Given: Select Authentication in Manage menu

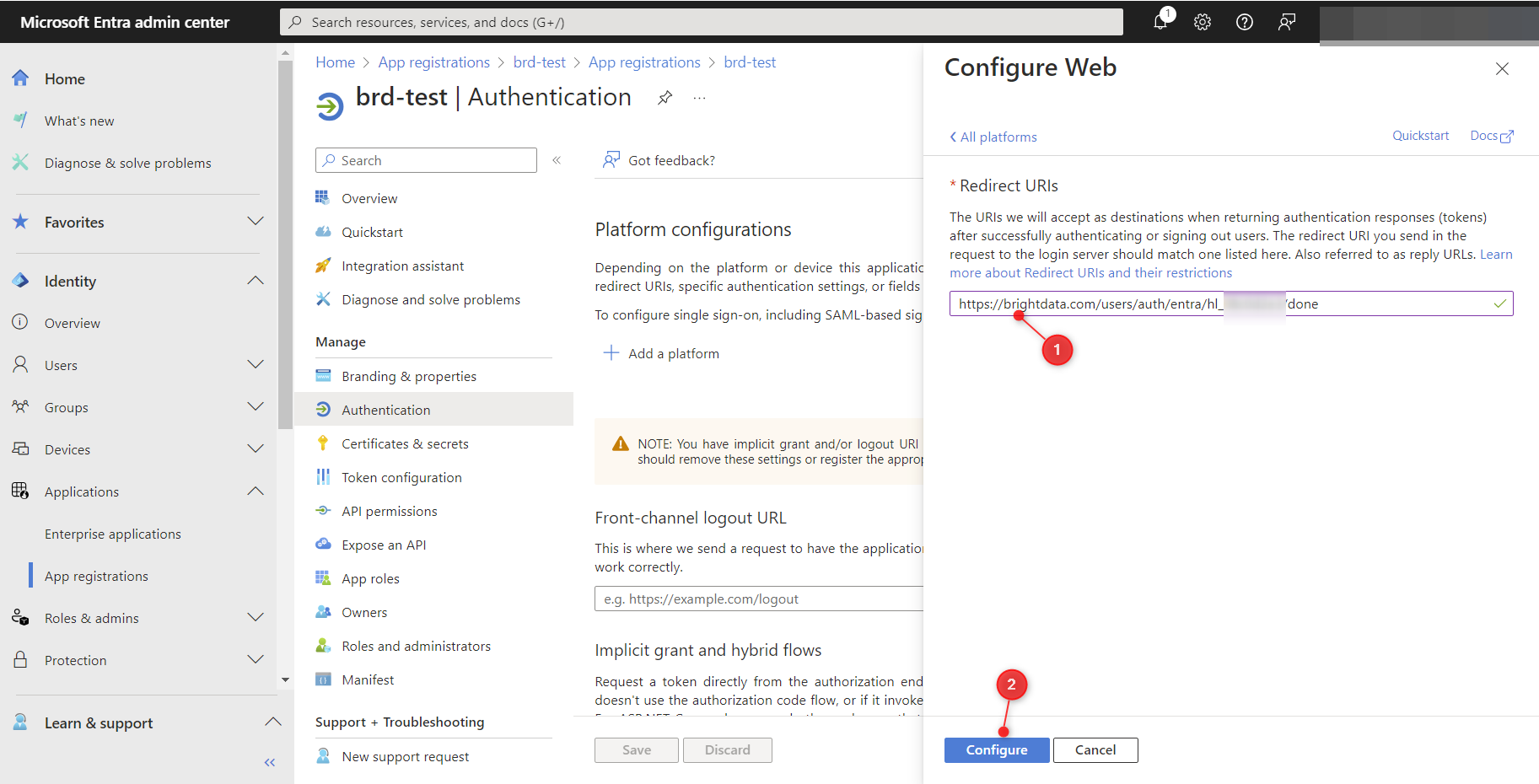Looking at the screenshot, I should [433, 410].
